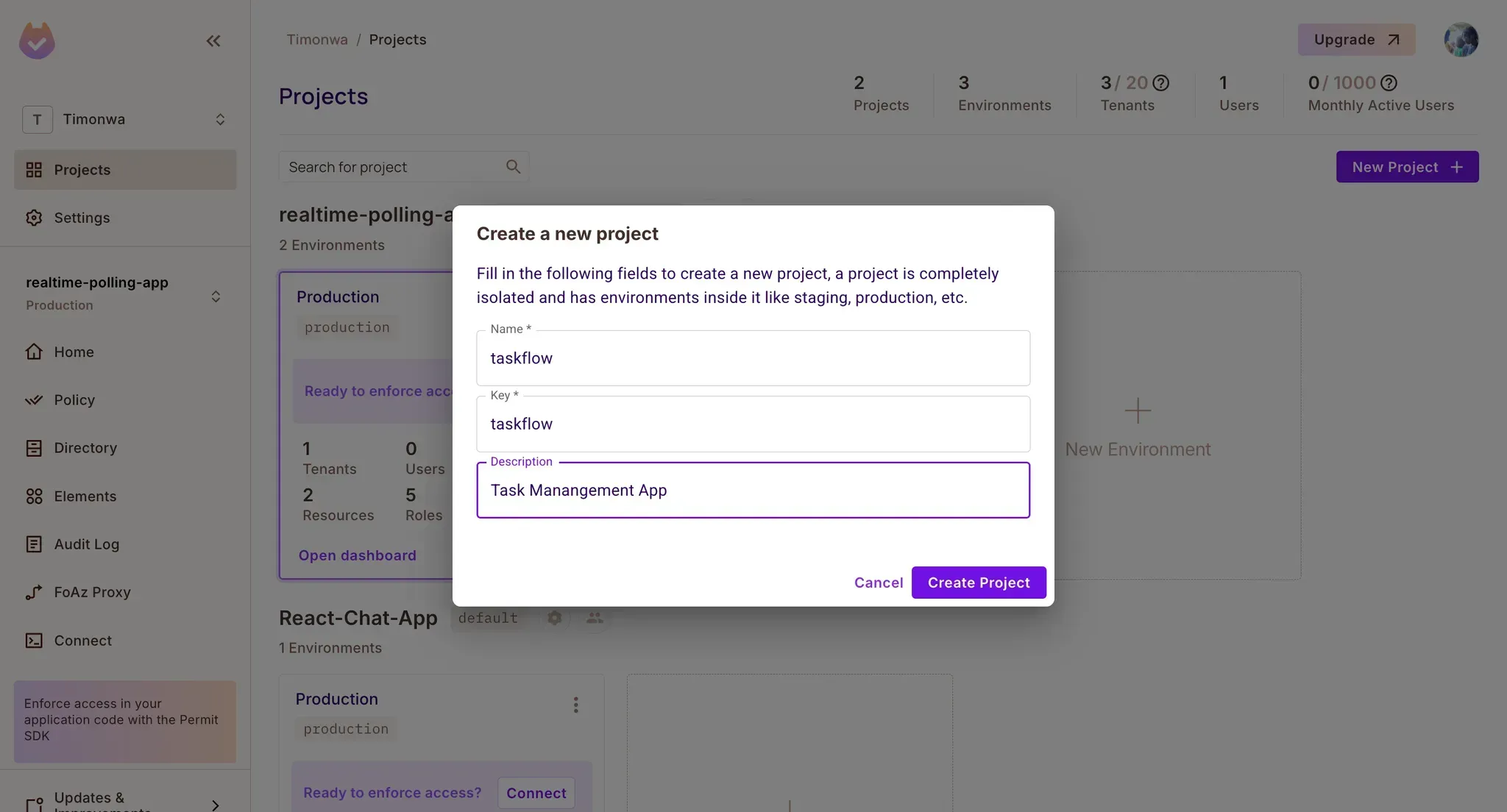Expand realtime-polling-app environment switcher
The width and height of the screenshot is (1507, 812).
(x=216, y=296)
